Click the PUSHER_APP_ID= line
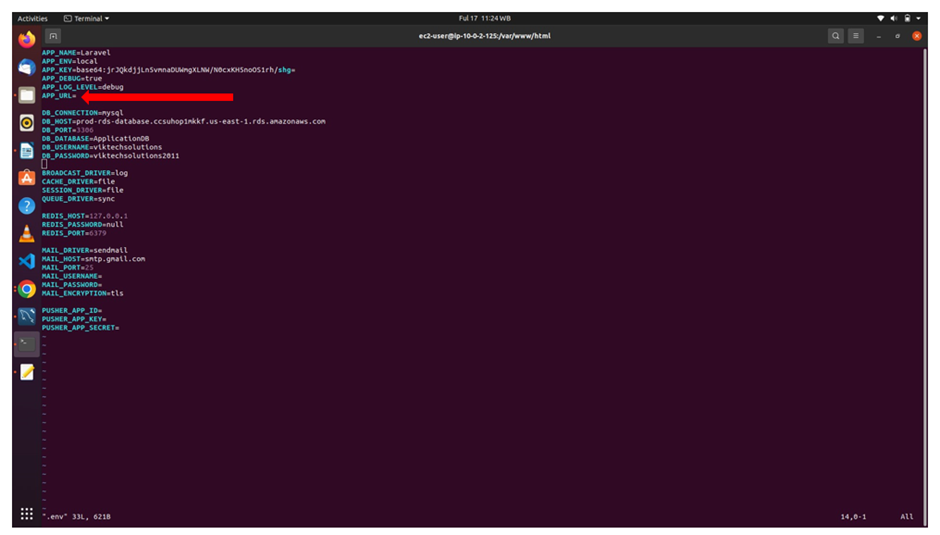This screenshot has height=535, width=940. point(72,311)
